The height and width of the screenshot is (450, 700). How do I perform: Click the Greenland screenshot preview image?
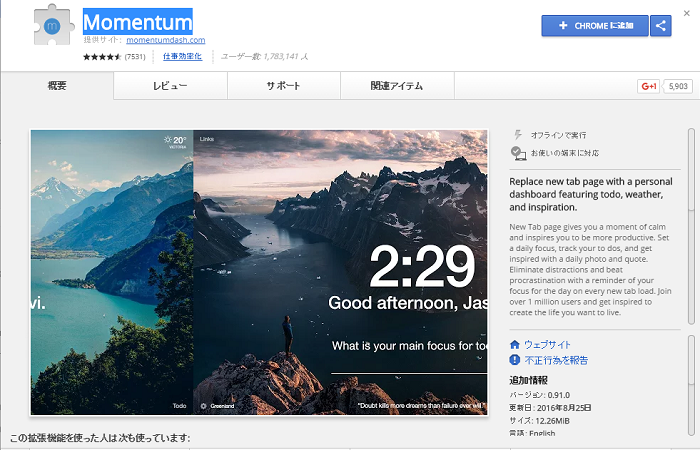pos(340,272)
